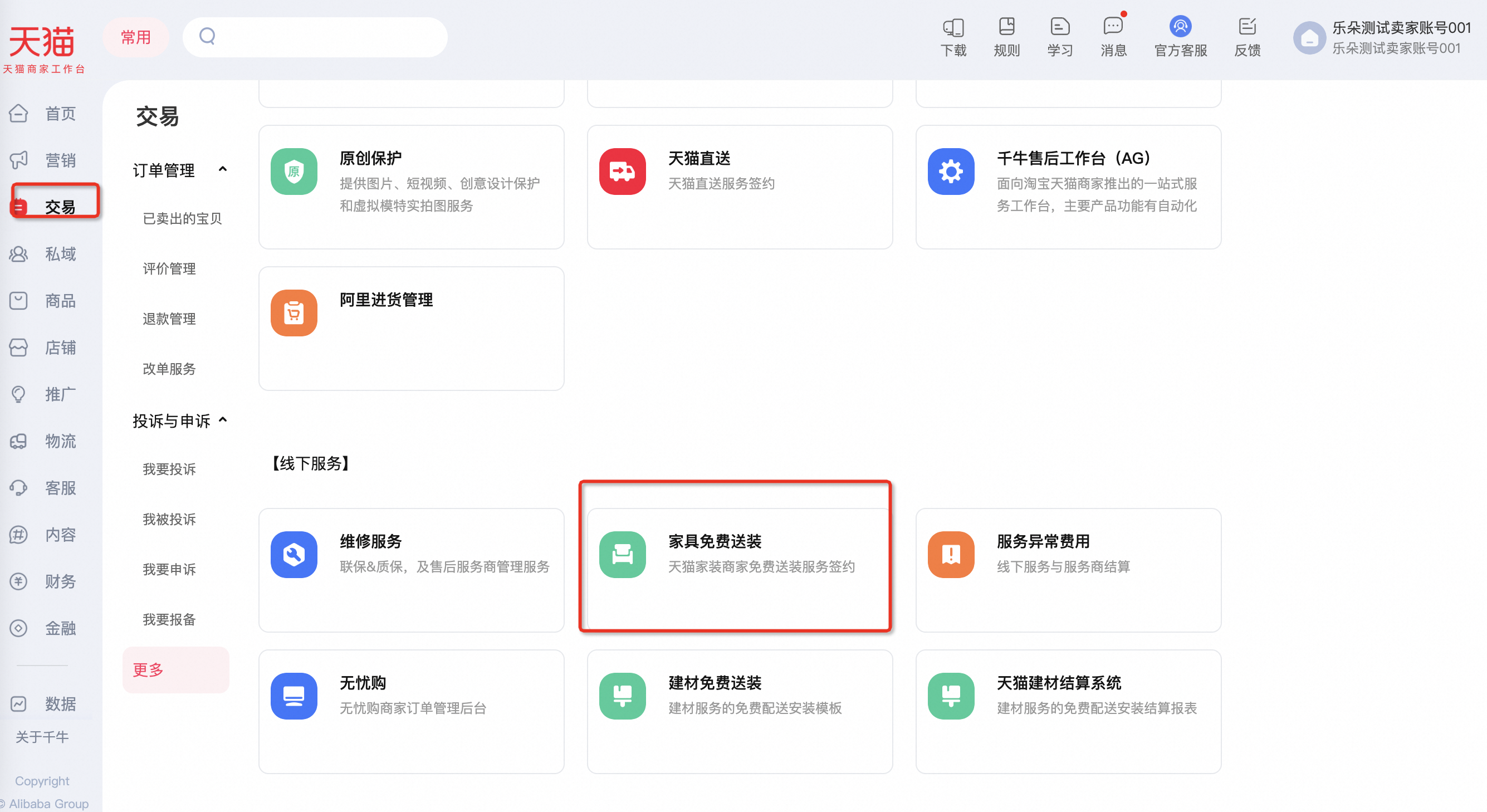Contact 官方客服 via the blue headset icon
The width and height of the screenshot is (1487, 812).
click(1181, 26)
